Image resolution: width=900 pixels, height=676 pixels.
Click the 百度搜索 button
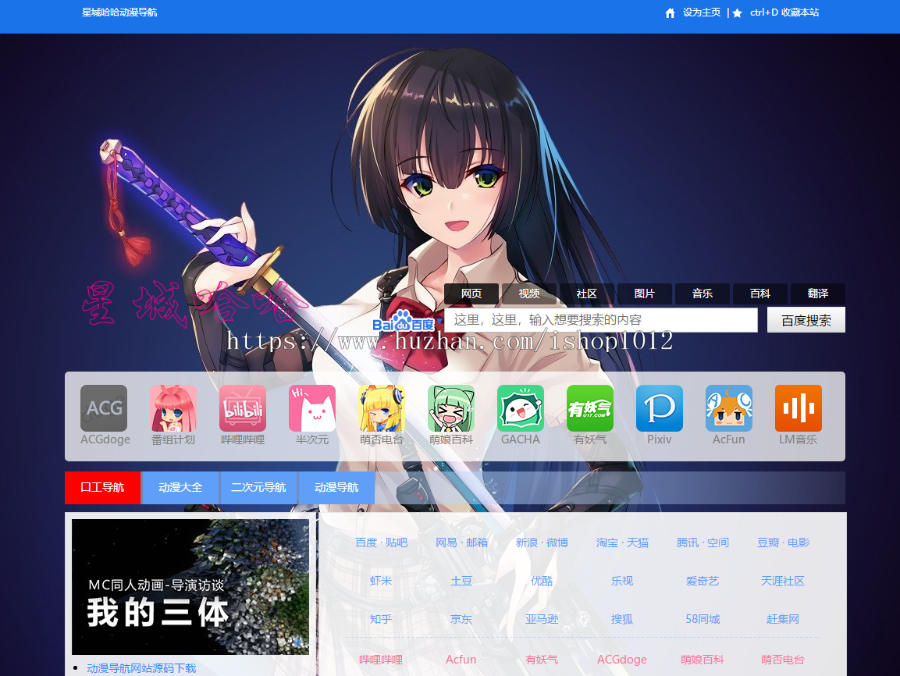coord(806,320)
